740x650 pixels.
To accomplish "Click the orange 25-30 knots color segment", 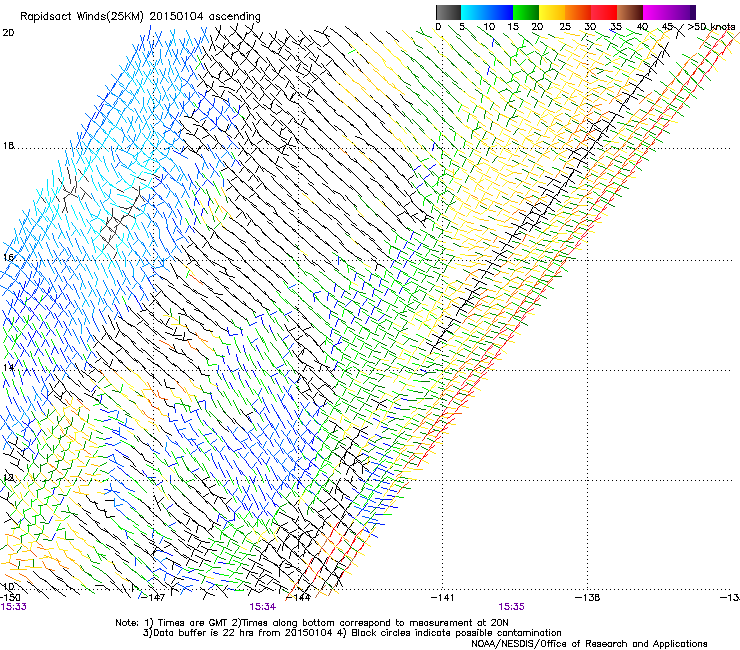I will point(578,12).
